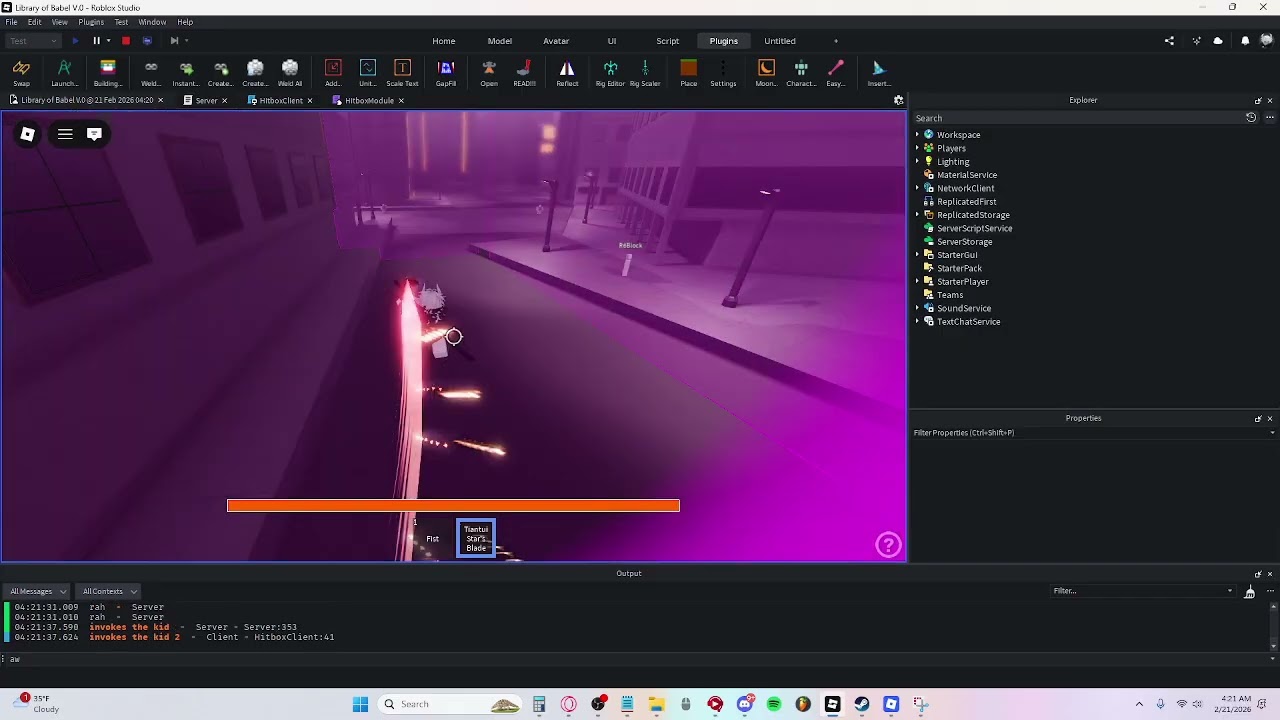This screenshot has width=1280, height=720.
Task: Open the File menu
Action: [11, 22]
